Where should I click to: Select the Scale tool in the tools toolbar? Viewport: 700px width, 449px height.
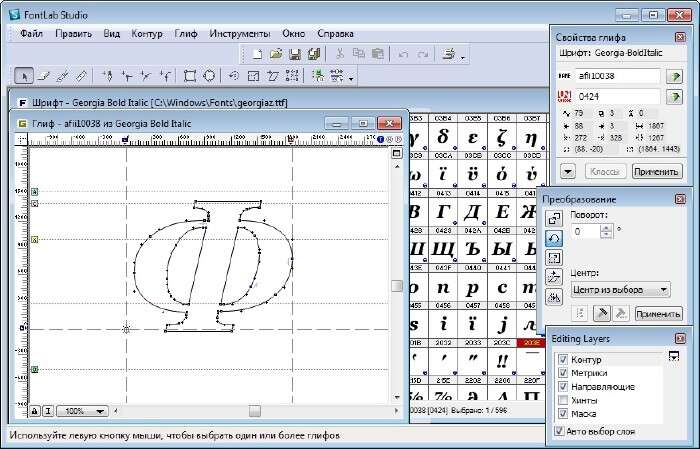tap(254, 76)
